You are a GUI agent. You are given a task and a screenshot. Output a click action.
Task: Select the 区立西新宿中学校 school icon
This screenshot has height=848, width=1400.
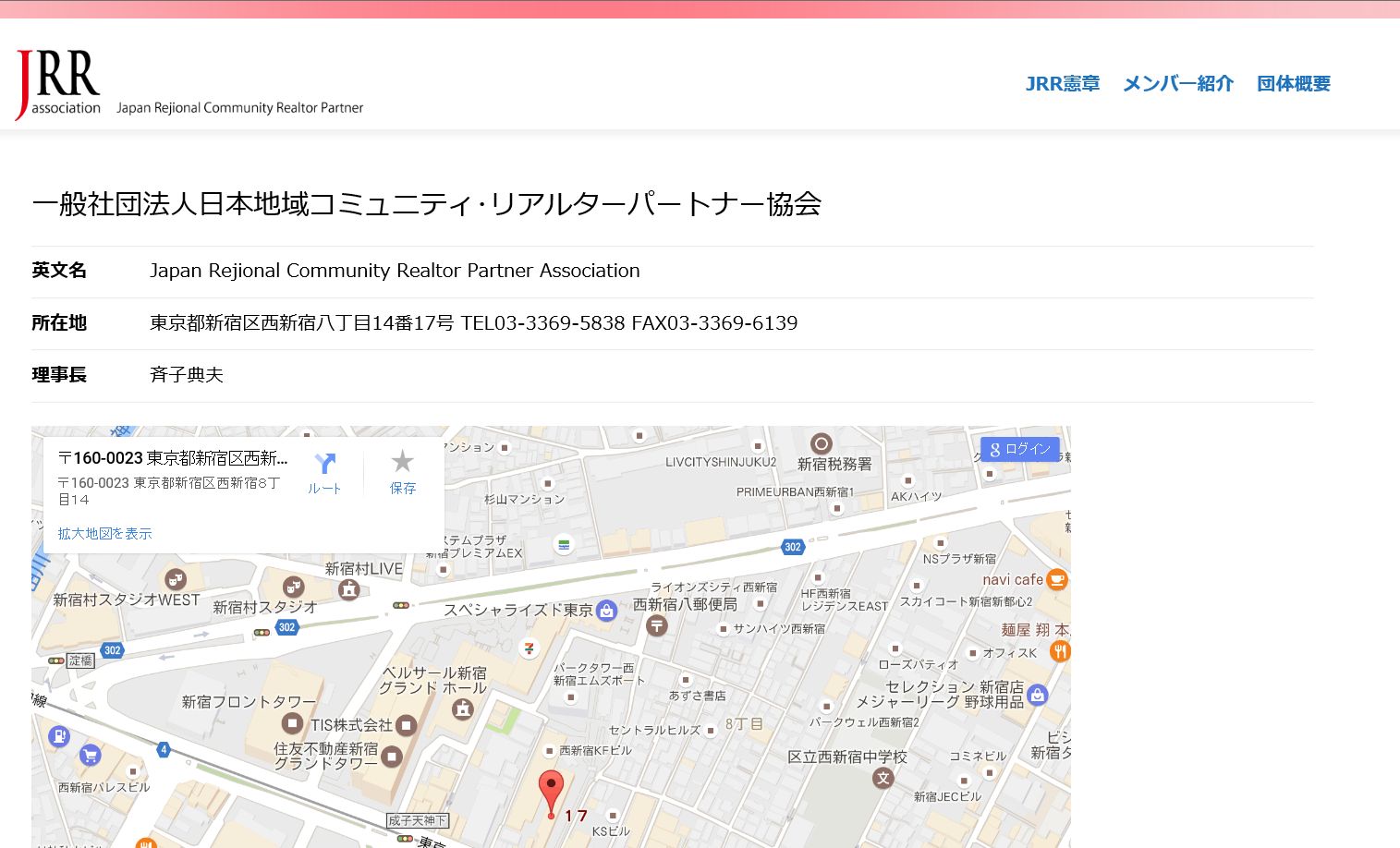point(883,778)
